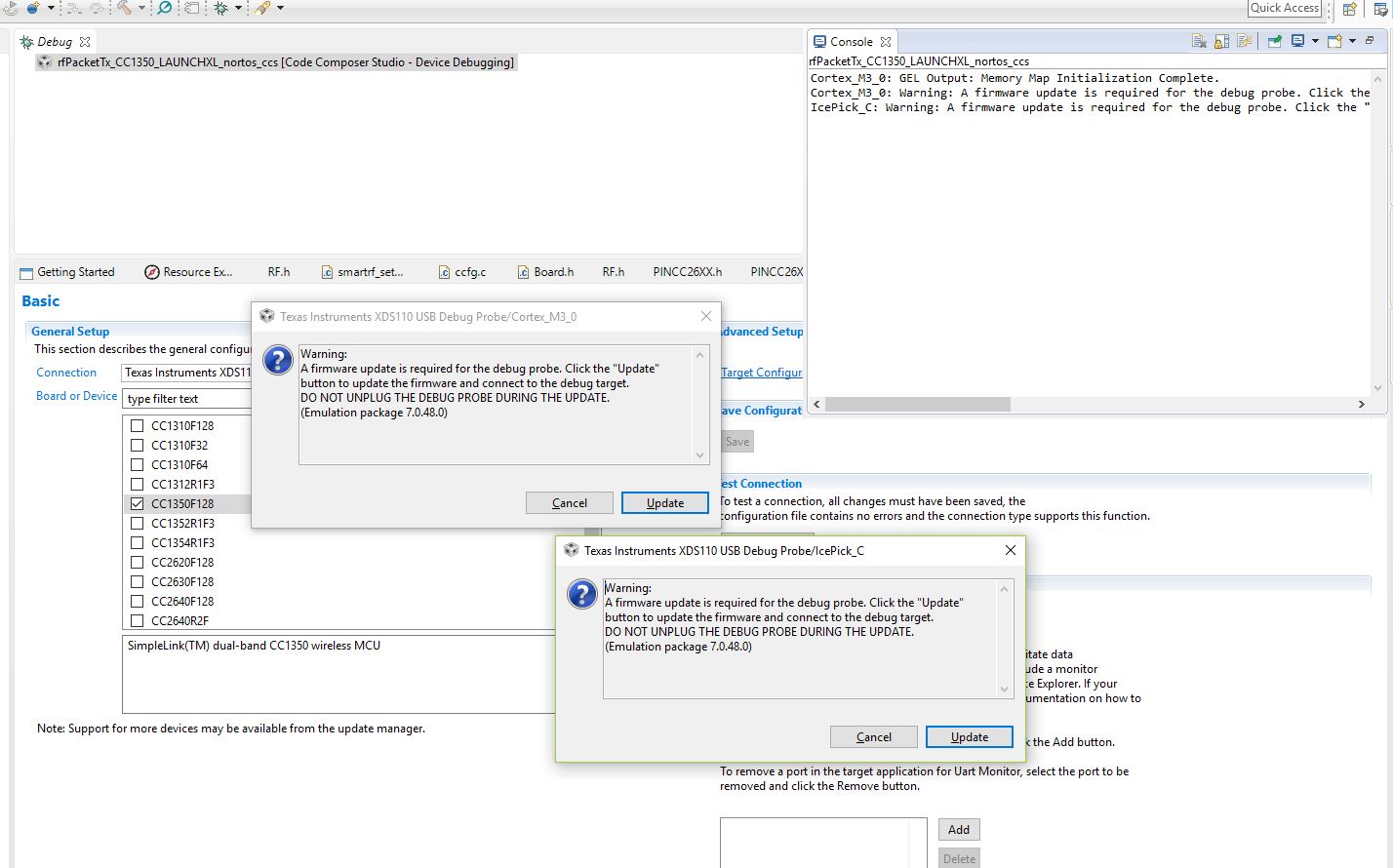The image size is (1393, 868).
Task: Click the green bug debug icon in toolbar
Action: 221,8
